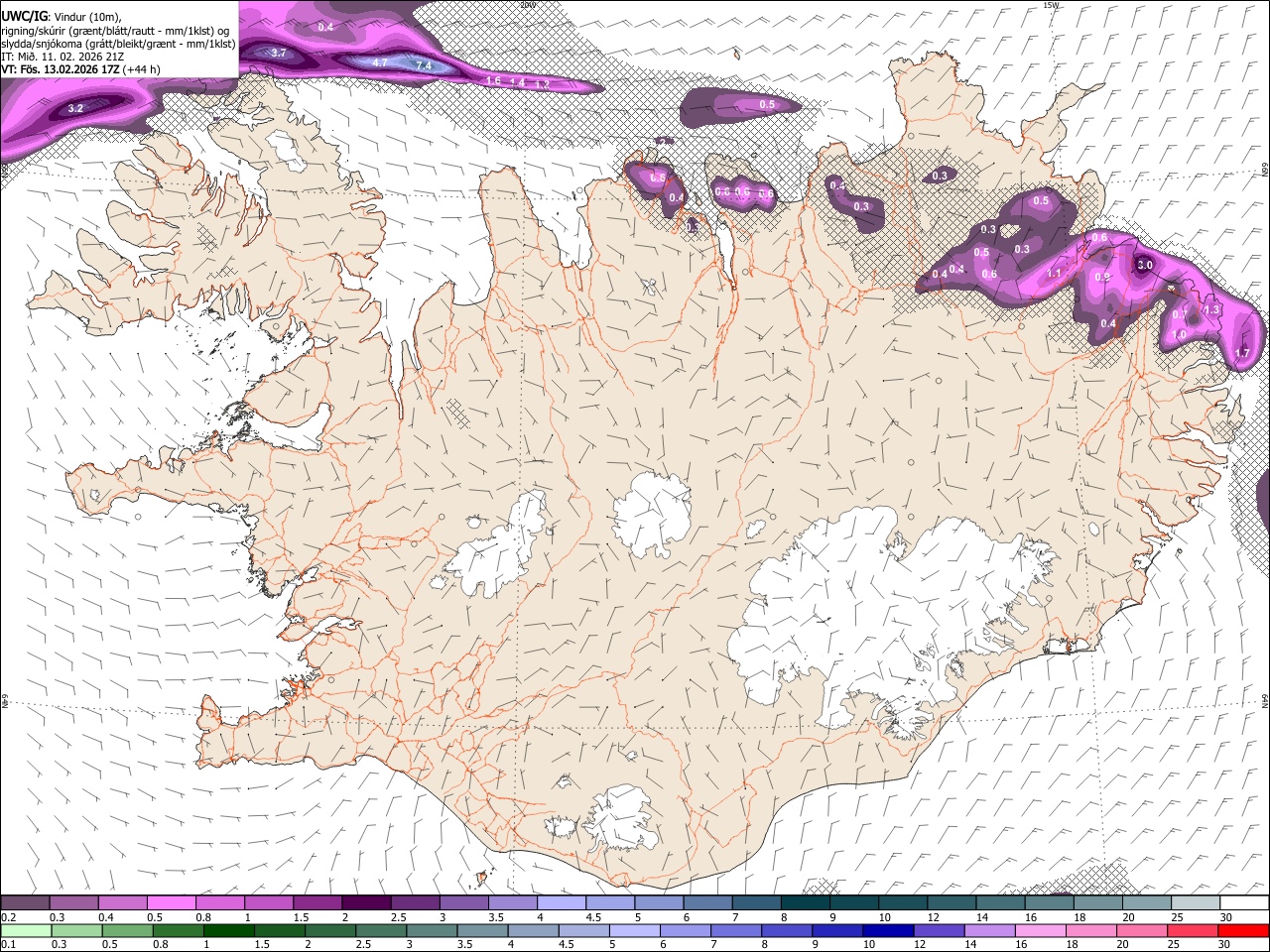Click the 3.7 precipitation value on the map
The image size is (1270, 952).
[x=279, y=53]
